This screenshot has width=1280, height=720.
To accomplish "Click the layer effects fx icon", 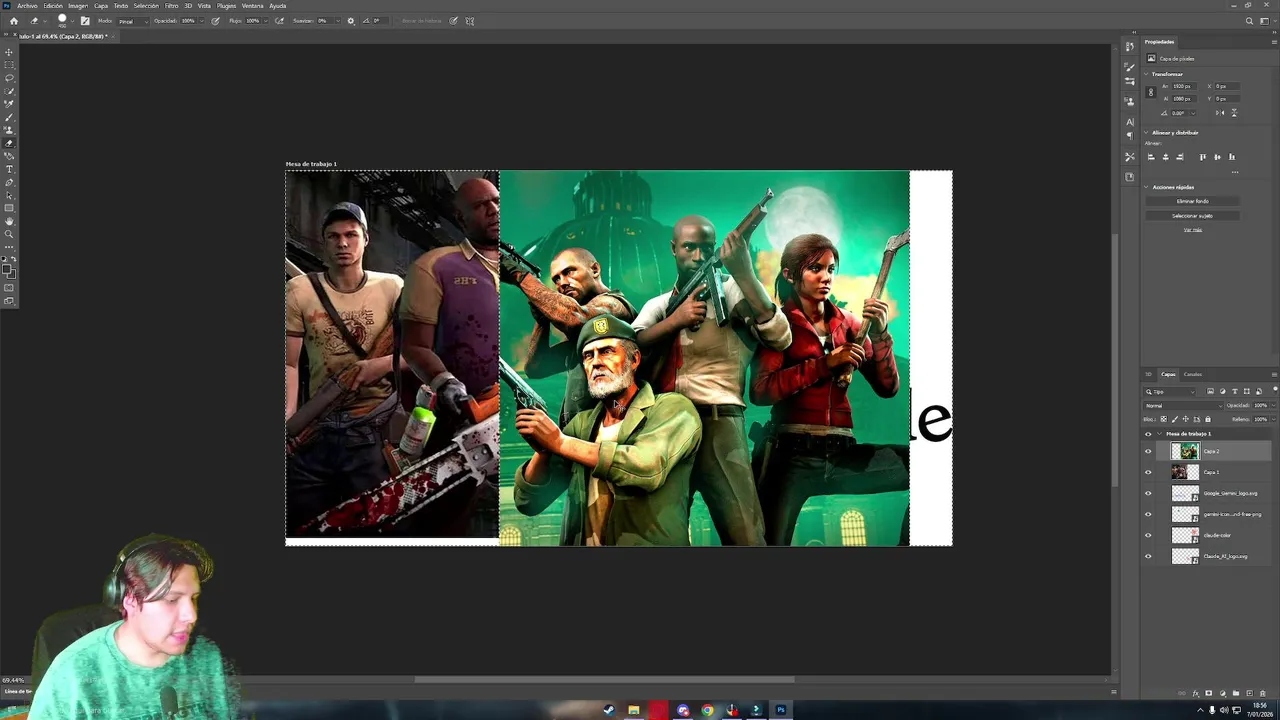I will click(x=1196, y=693).
